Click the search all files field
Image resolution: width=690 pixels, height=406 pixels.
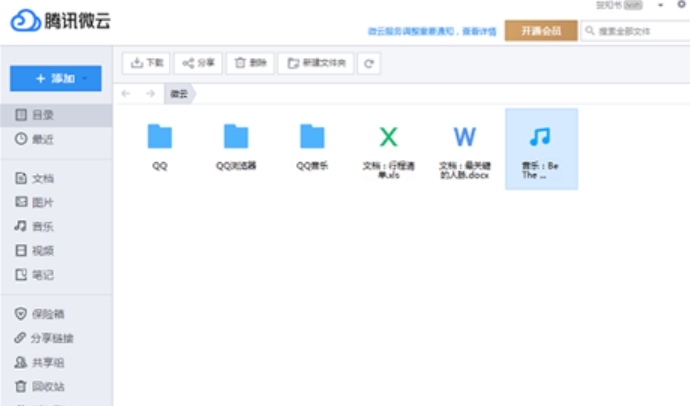tap(636, 31)
